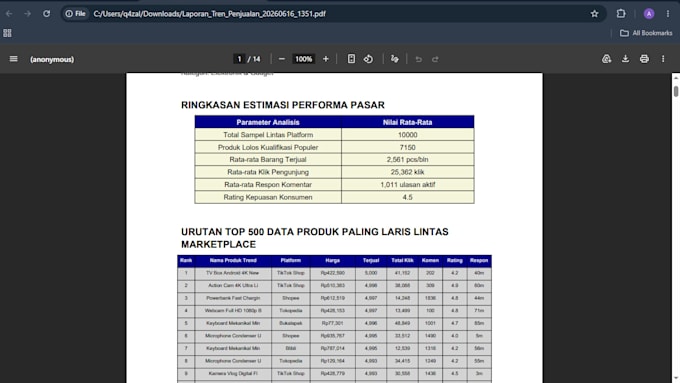Open the tab groups grid icon

click(7, 33)
